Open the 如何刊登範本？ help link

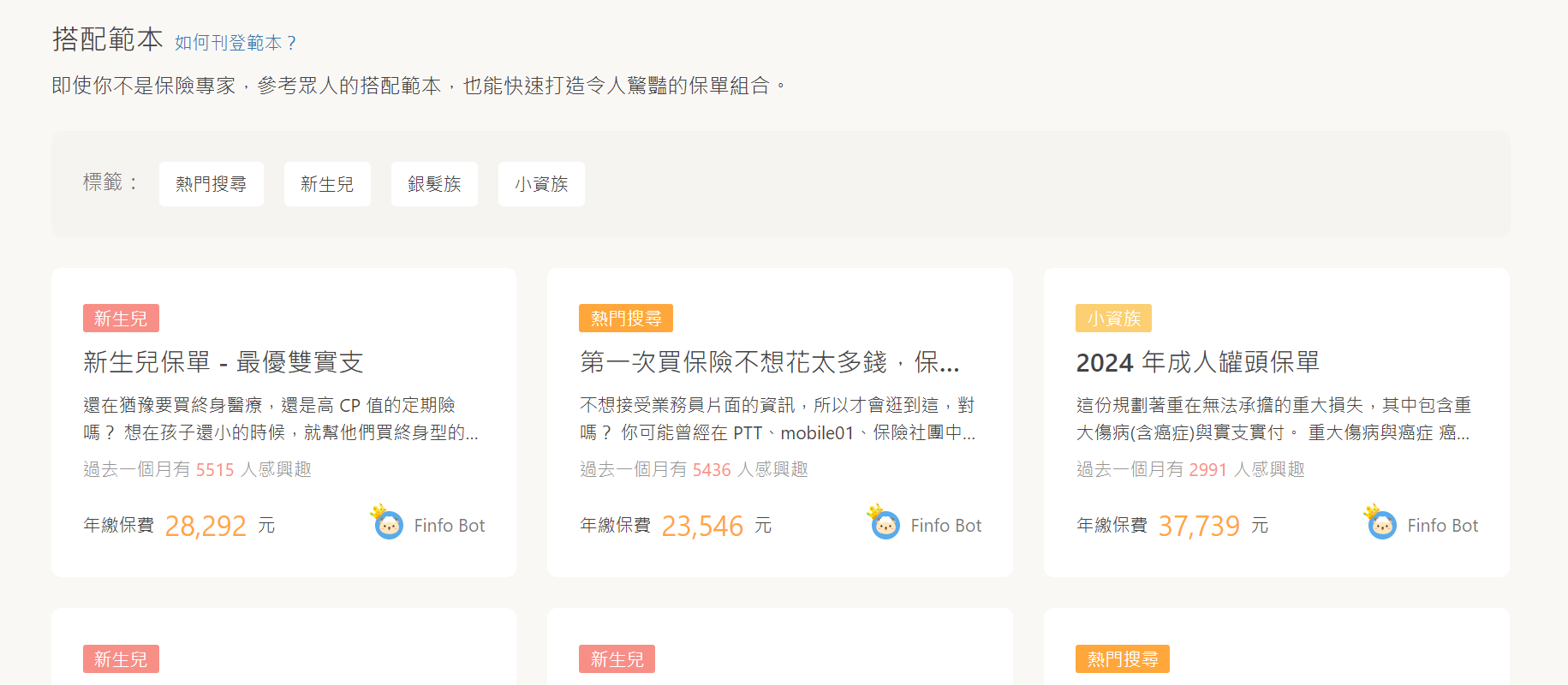236,43
